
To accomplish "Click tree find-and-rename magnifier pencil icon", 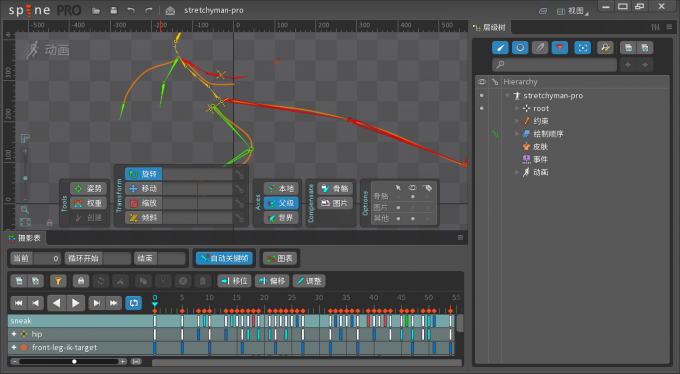I will pos(605,48).
